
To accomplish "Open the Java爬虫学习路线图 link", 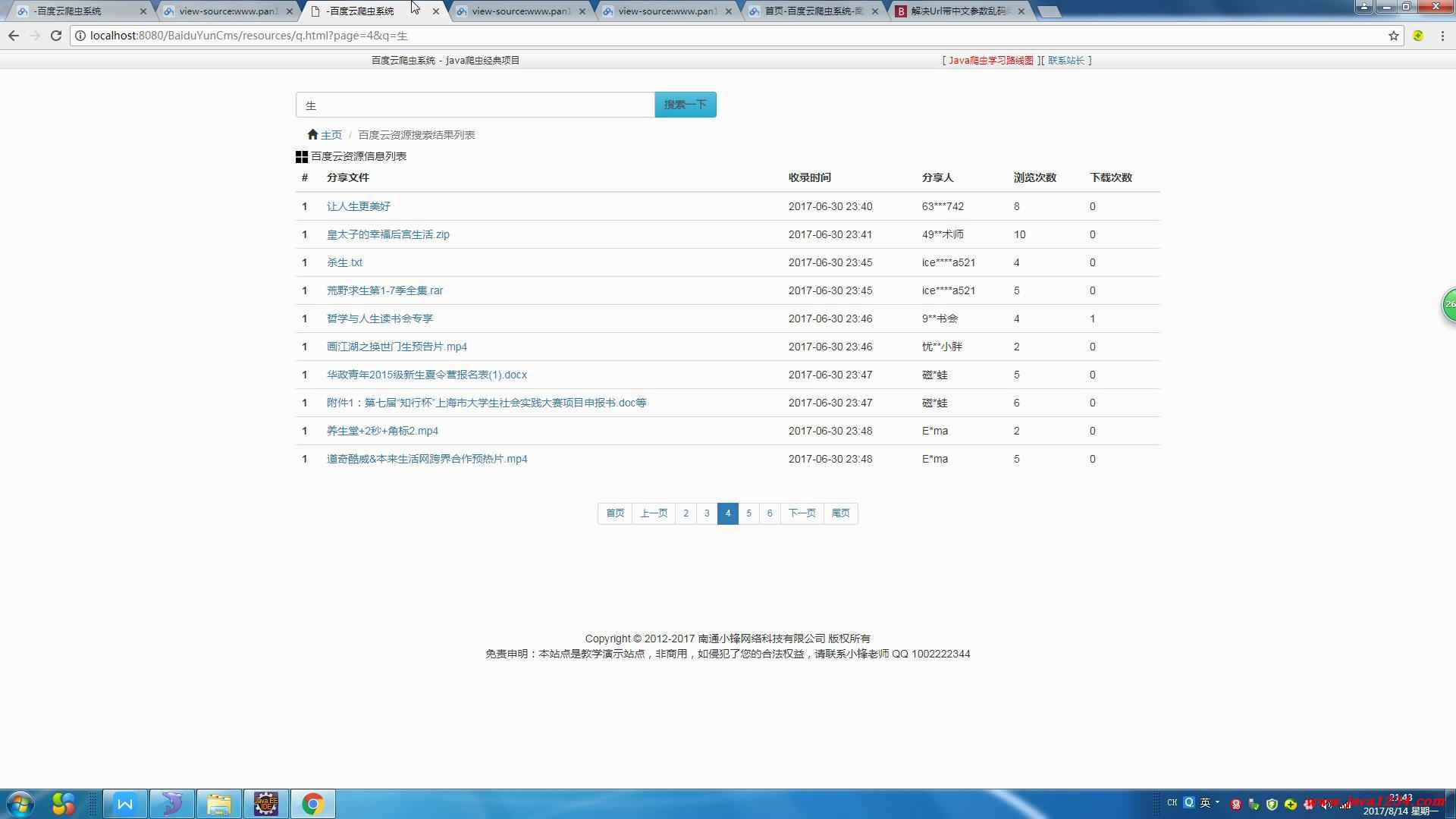I will (x=991, y=60).
